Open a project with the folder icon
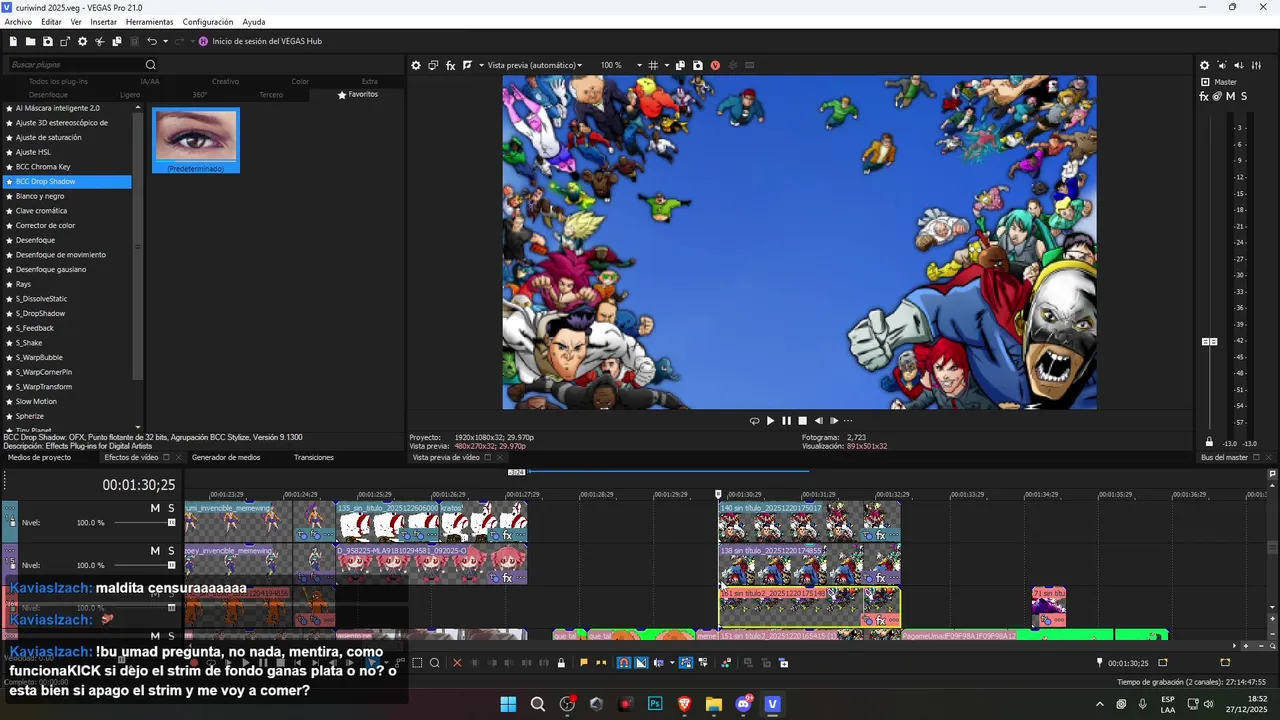This screenshot has height=720, width=1280. click(30, 41)
